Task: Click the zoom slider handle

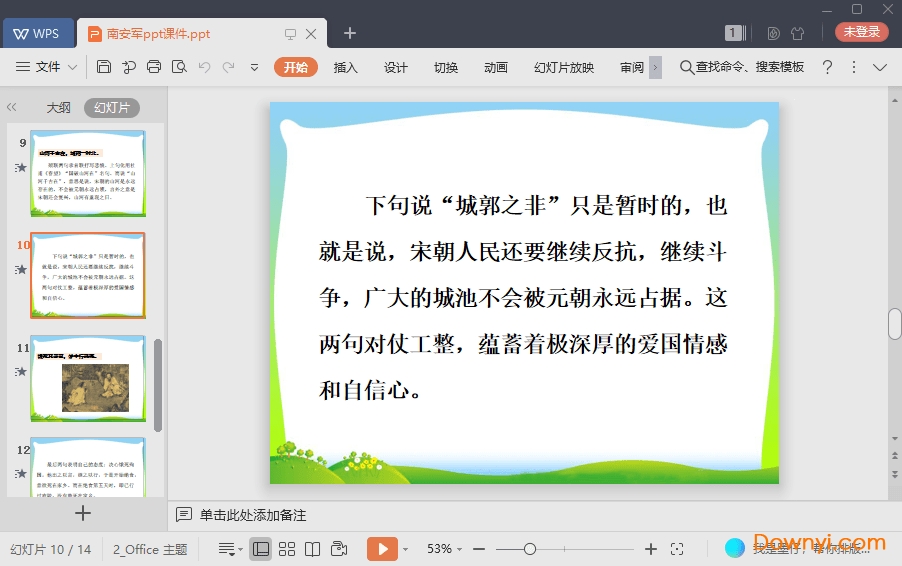Action: point(530,549)
